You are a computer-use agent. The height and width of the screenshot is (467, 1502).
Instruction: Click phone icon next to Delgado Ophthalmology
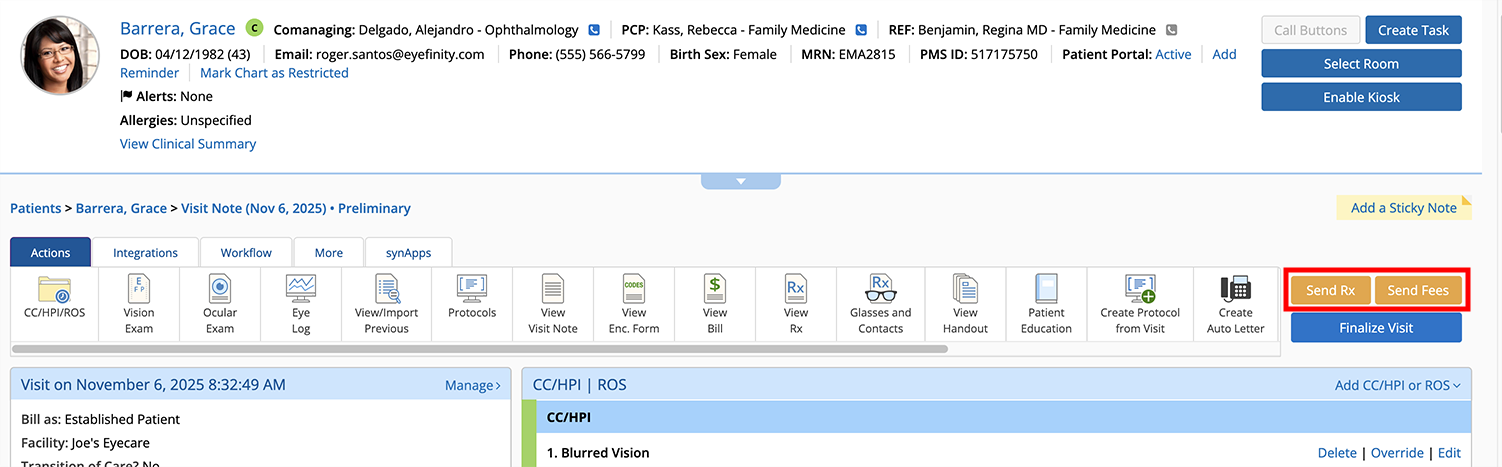tap(594, 30)
